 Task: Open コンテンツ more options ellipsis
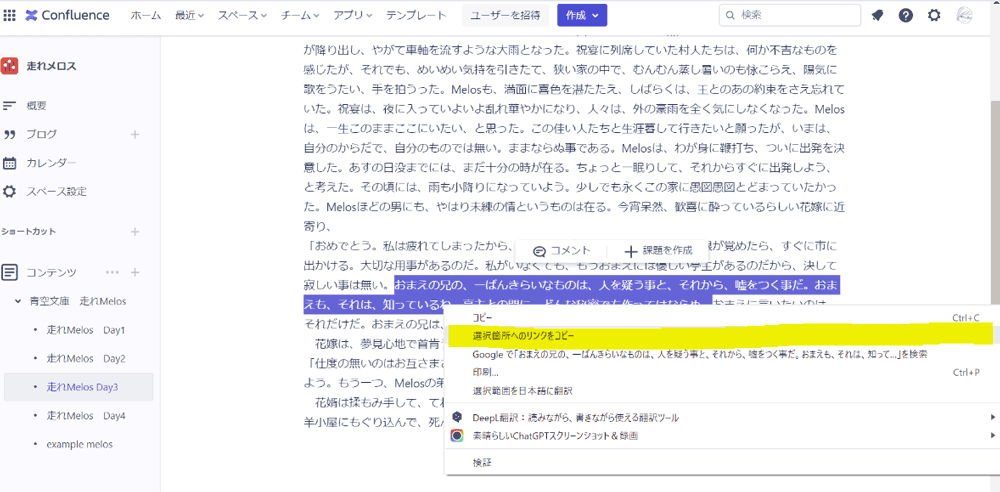coord(112,272)
